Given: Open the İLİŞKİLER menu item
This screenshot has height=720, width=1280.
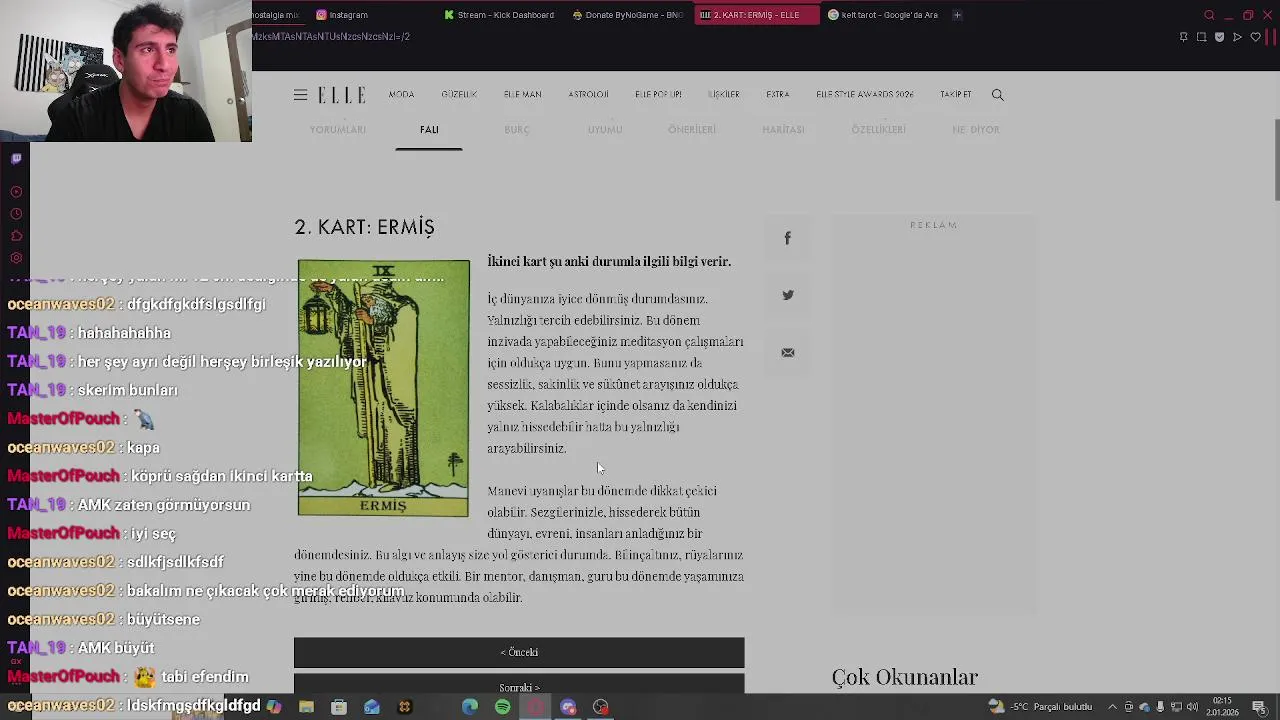Looking at the screenshot, I should coord(723,95).
